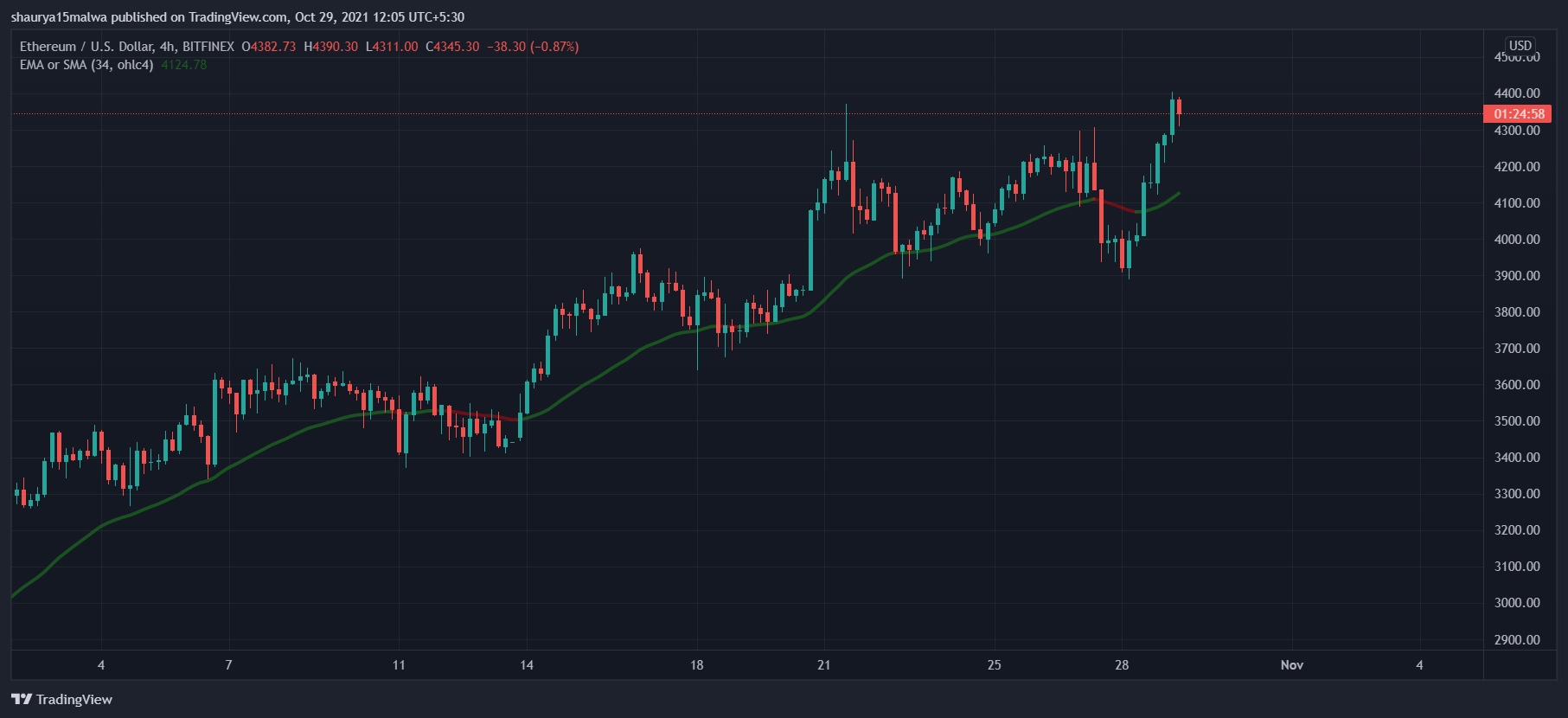Click the green 4124.78 EMA value
Image resolution: width=1568 pixels, height=718 pixels.
click(183, 65)
